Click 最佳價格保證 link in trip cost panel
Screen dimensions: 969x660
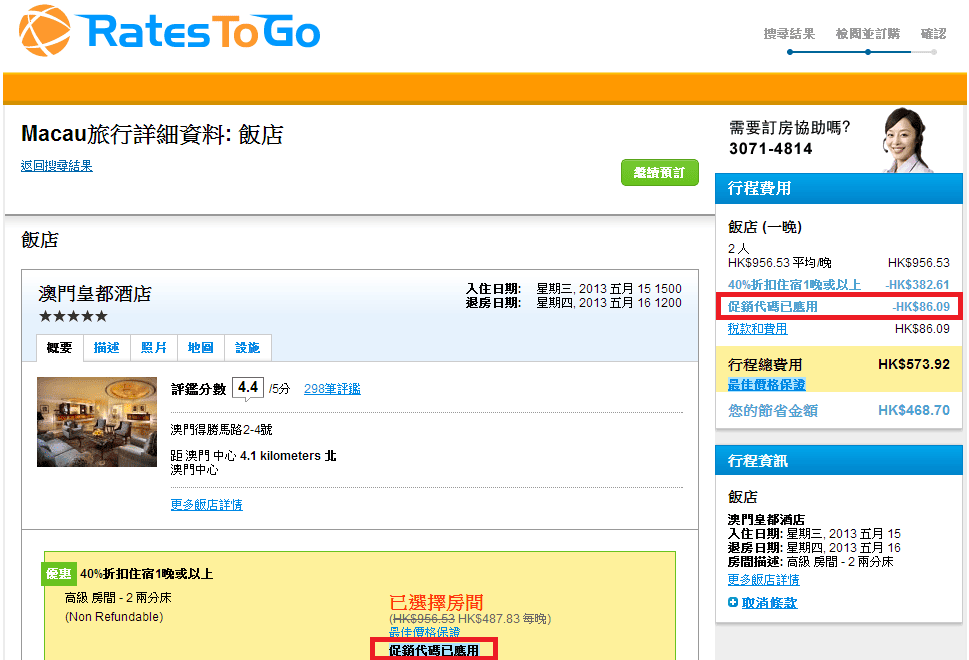(x=766, y=385)
